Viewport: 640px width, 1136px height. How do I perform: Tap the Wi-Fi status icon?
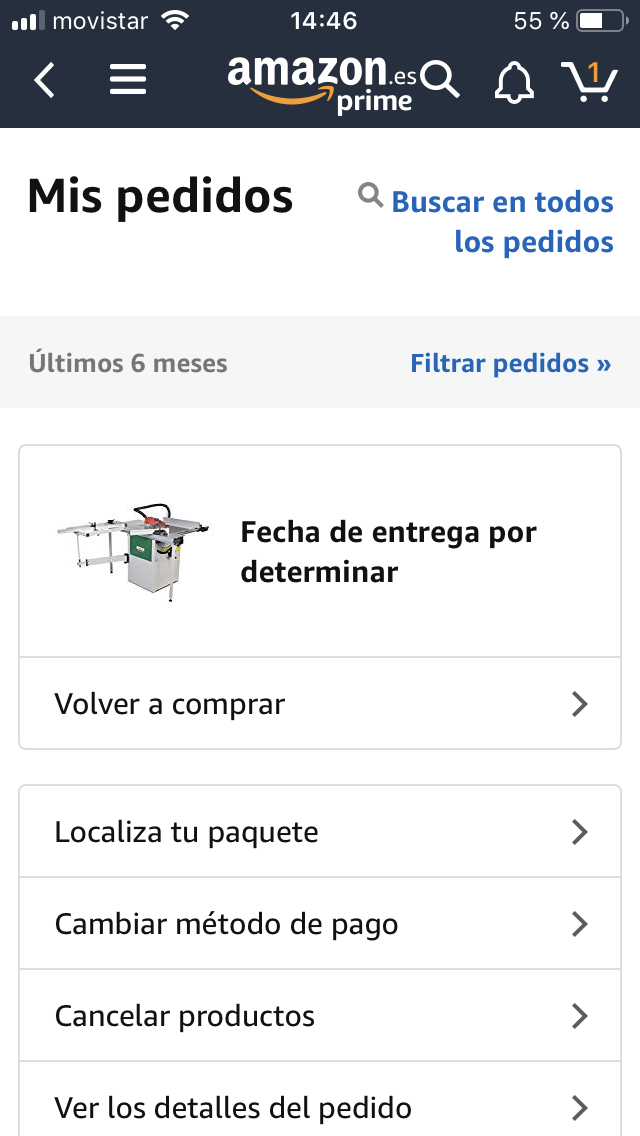[x=175, y=20]
